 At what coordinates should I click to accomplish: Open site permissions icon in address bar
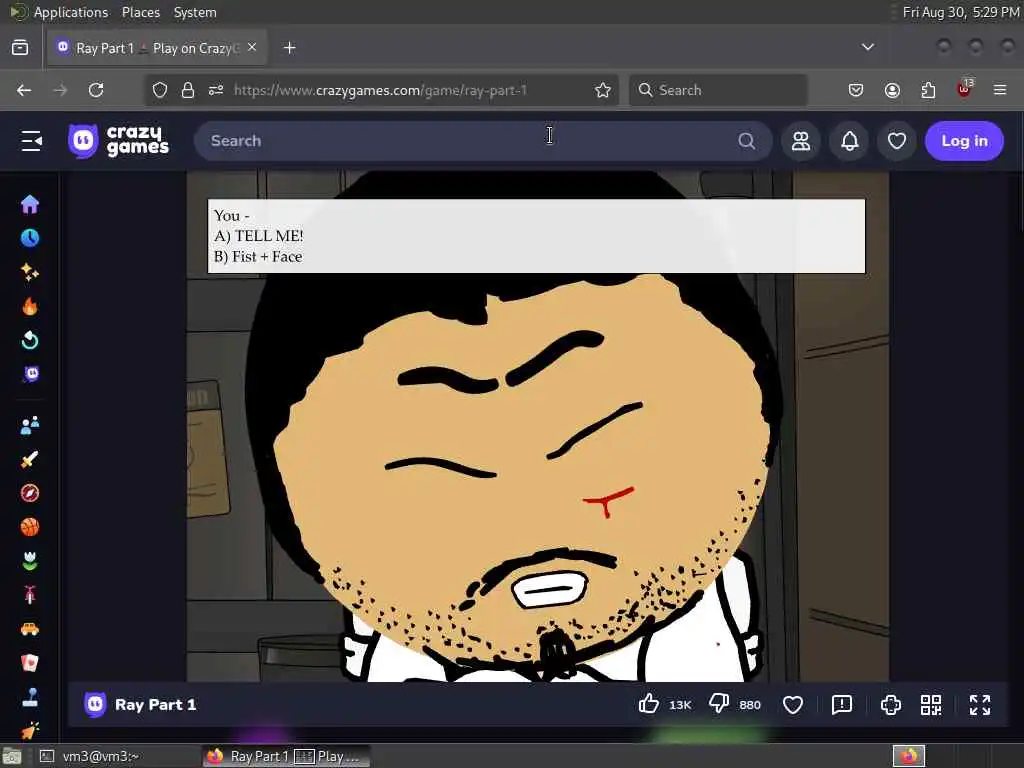pos(216,90)
